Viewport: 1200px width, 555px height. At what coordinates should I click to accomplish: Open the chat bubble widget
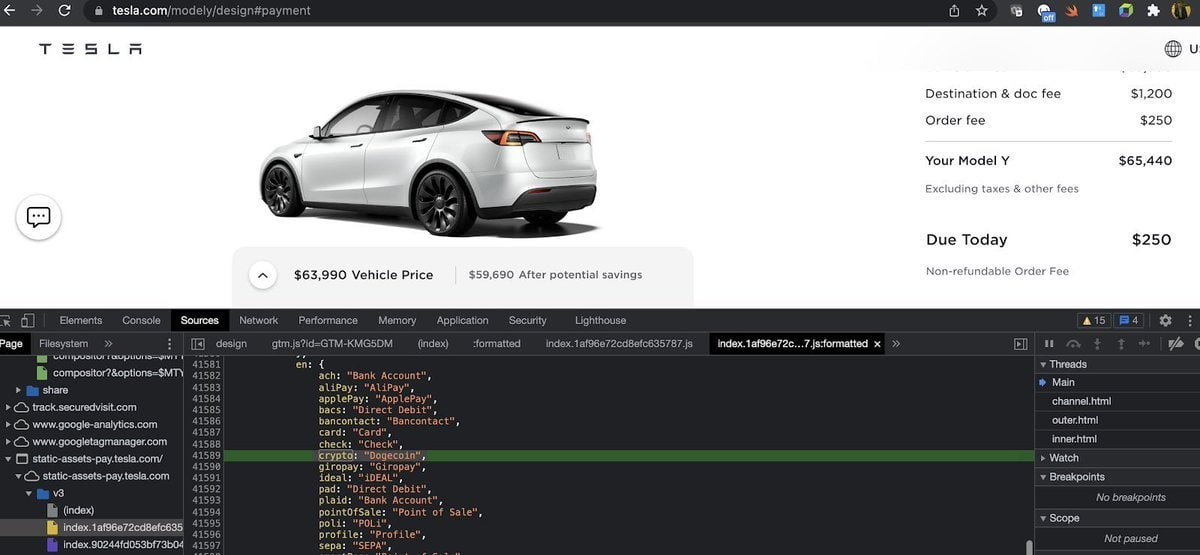pyautogui.click(x=38, y=217)
